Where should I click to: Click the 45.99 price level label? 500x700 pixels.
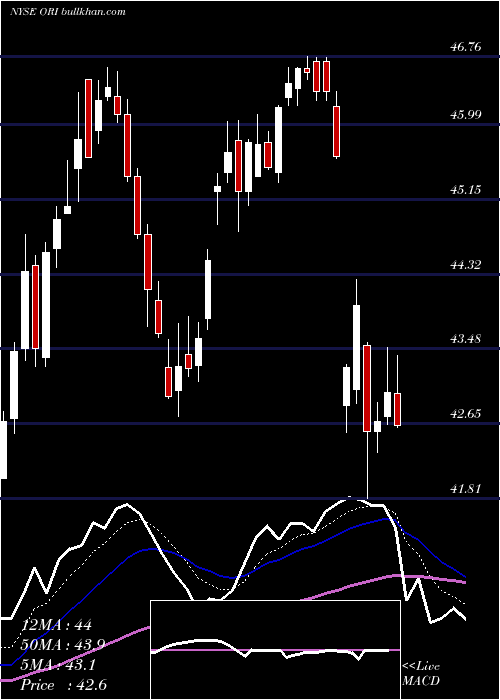tap(466, 115)
